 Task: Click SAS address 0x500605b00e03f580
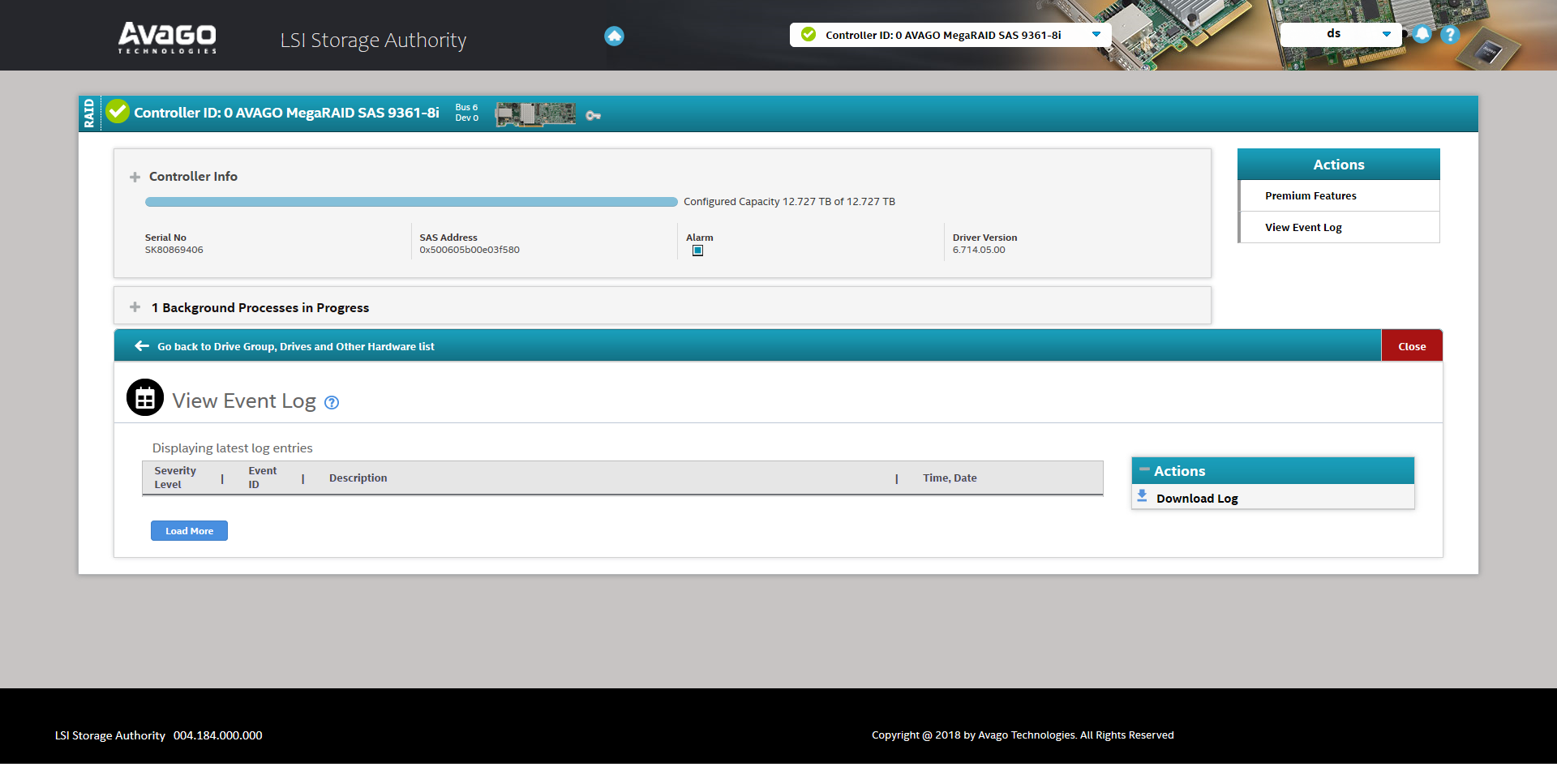[470, 250]
